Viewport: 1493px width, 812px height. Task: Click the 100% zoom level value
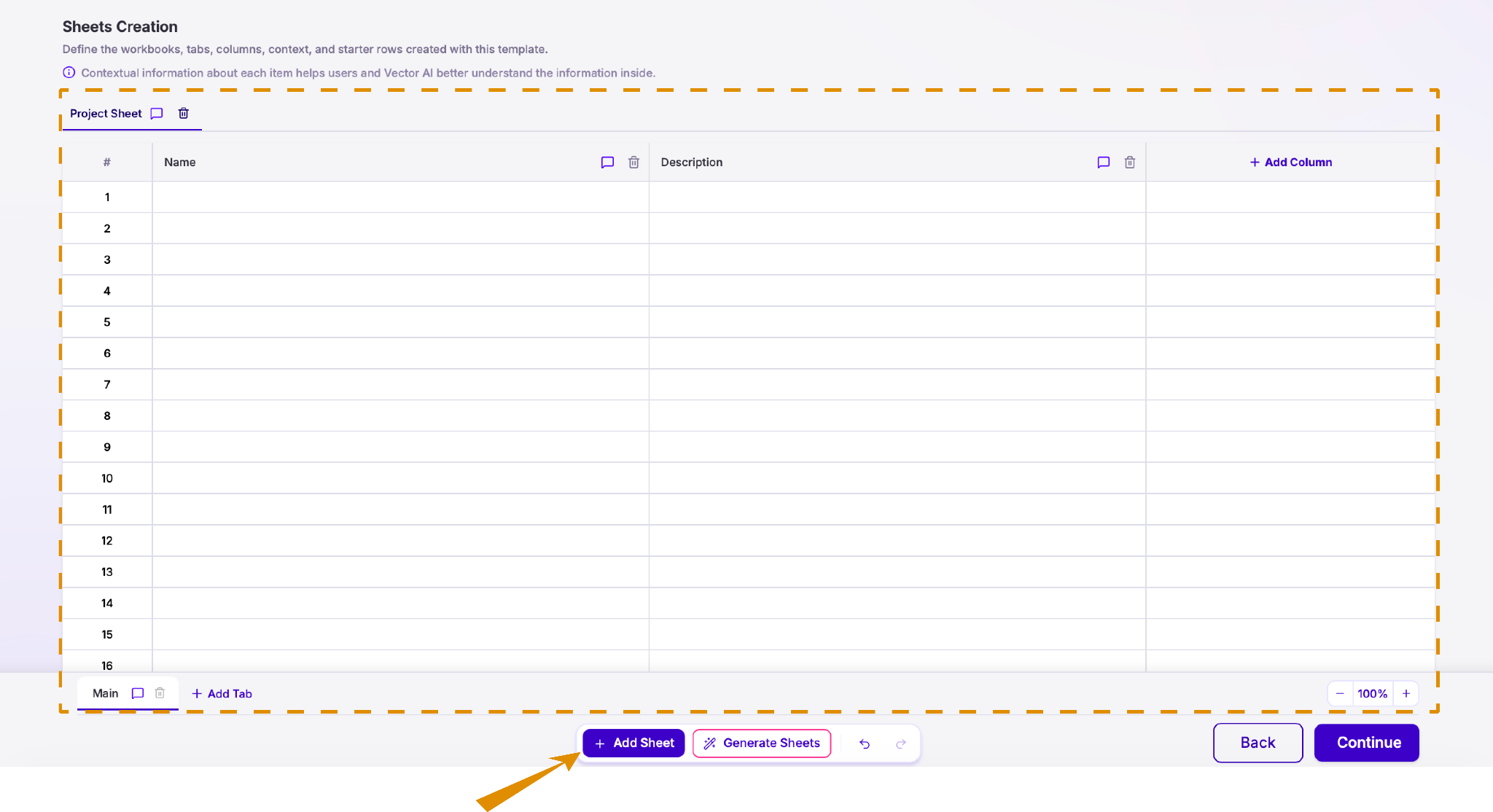[1373, 694]
